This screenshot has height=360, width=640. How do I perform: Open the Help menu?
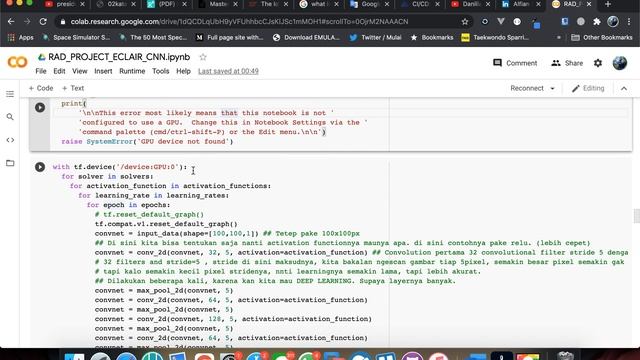183,71
